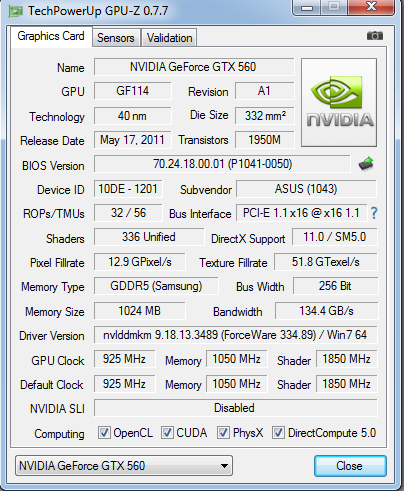The image size is (414, 491).
Task: Click the Shaders field 336 Unified
Action: [149, 237]
